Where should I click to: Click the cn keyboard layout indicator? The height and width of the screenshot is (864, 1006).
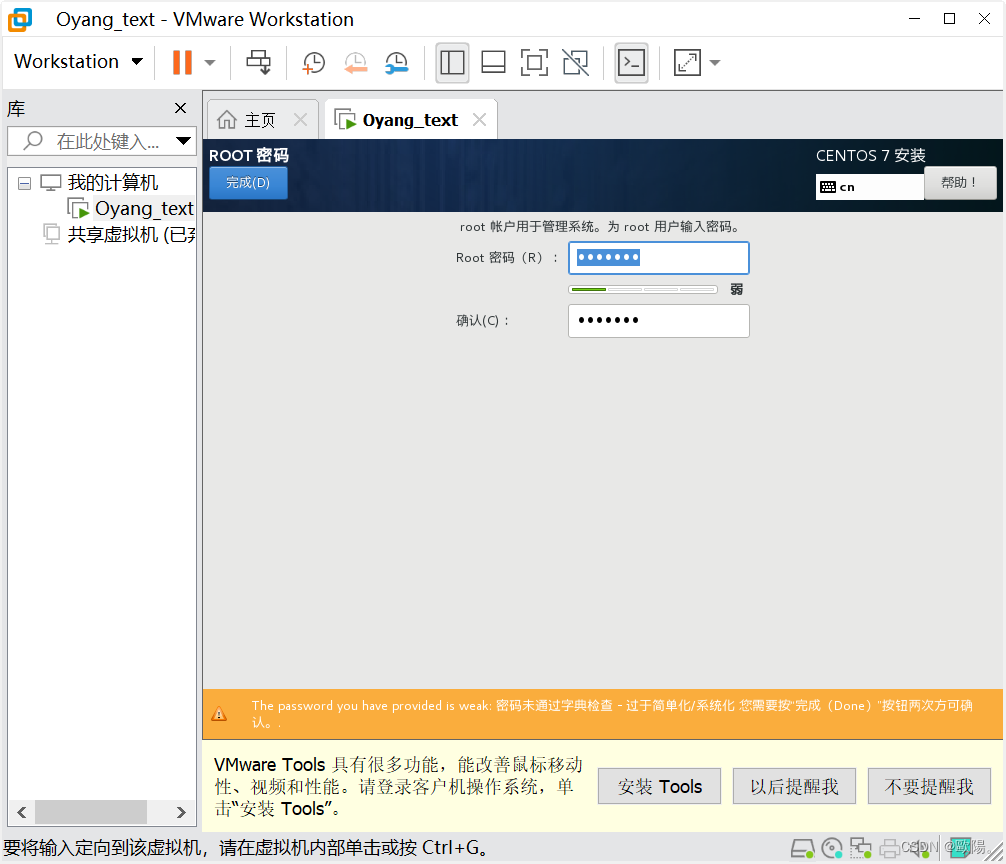pos(869,187)
